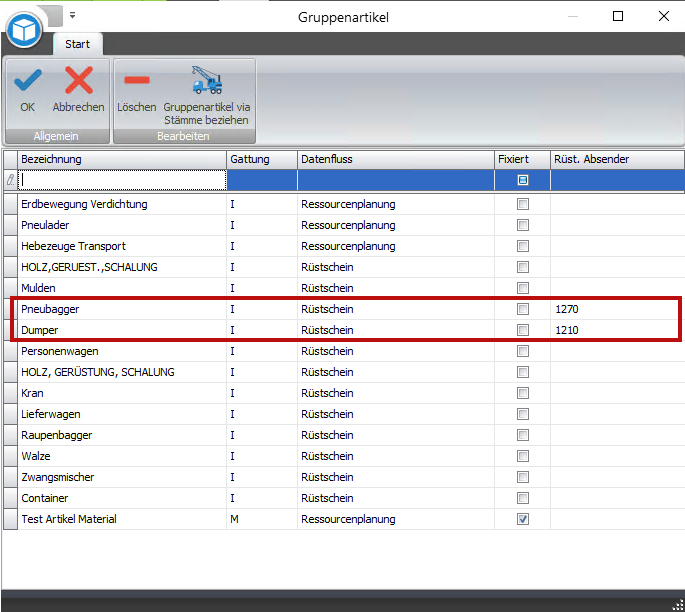Check Fixiert box for Erdbewegung Verdichtung

(x=522, y=204)
